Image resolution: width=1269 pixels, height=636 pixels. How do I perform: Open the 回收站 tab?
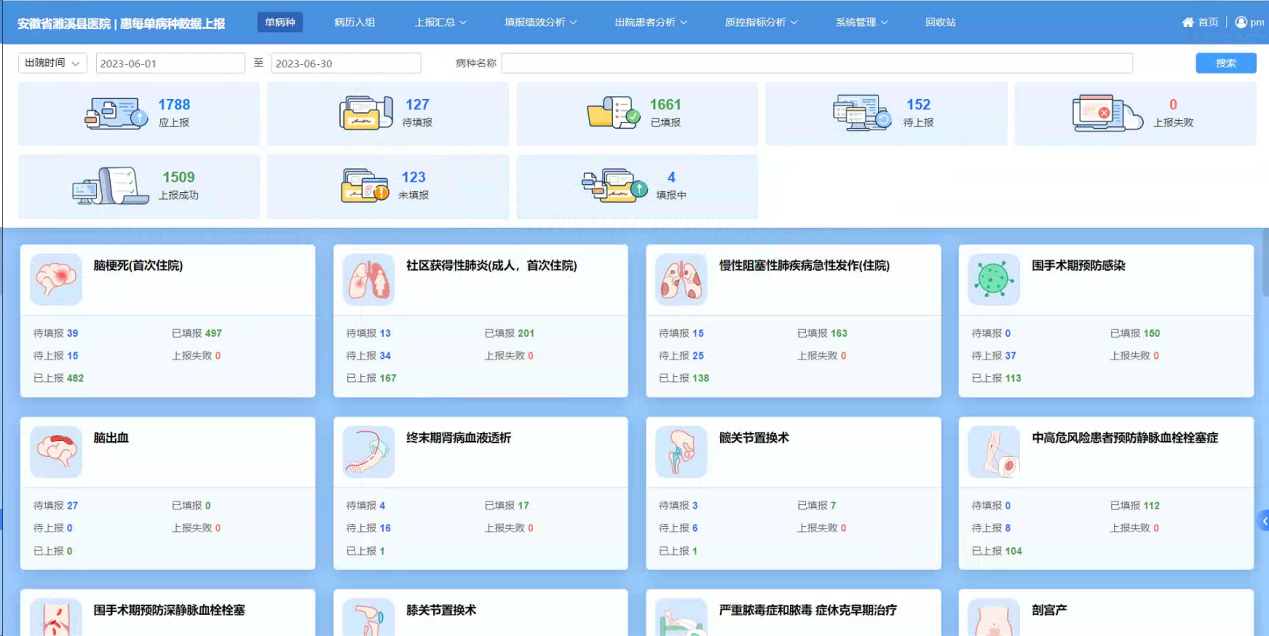[x=940, y=22]
